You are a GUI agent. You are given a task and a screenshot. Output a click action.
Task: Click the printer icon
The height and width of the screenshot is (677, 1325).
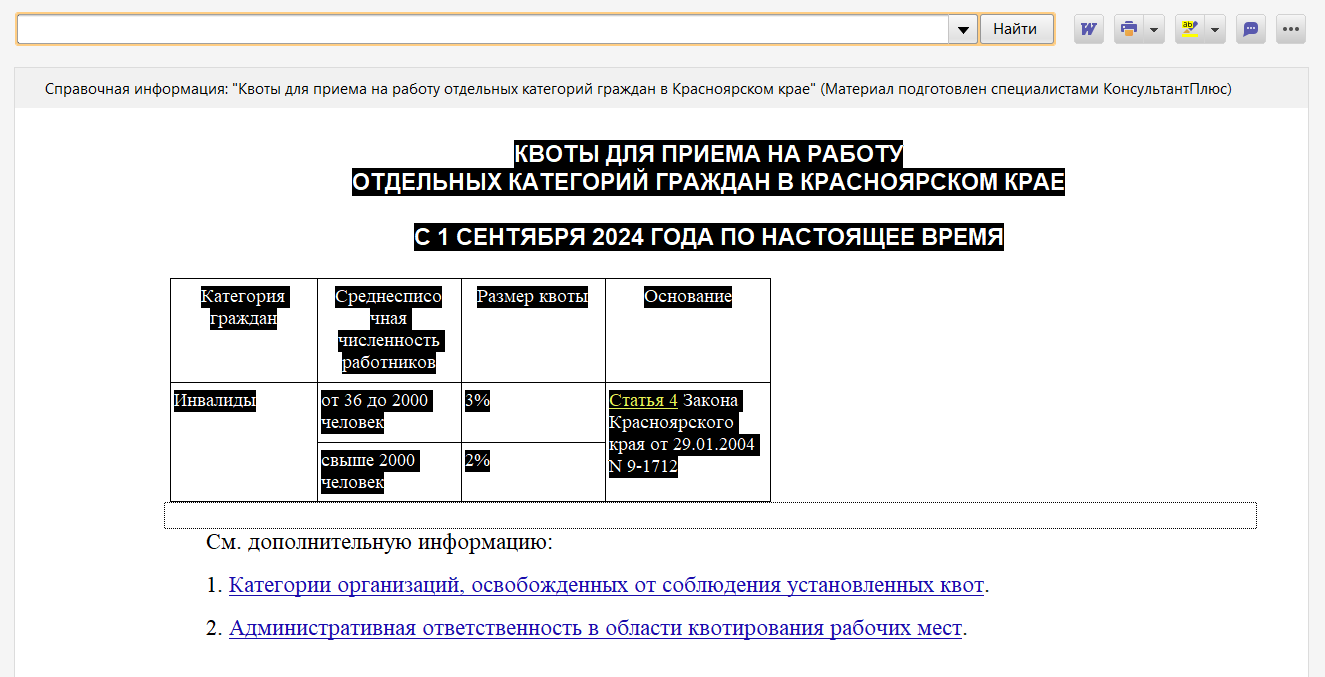coord(1129,29)
